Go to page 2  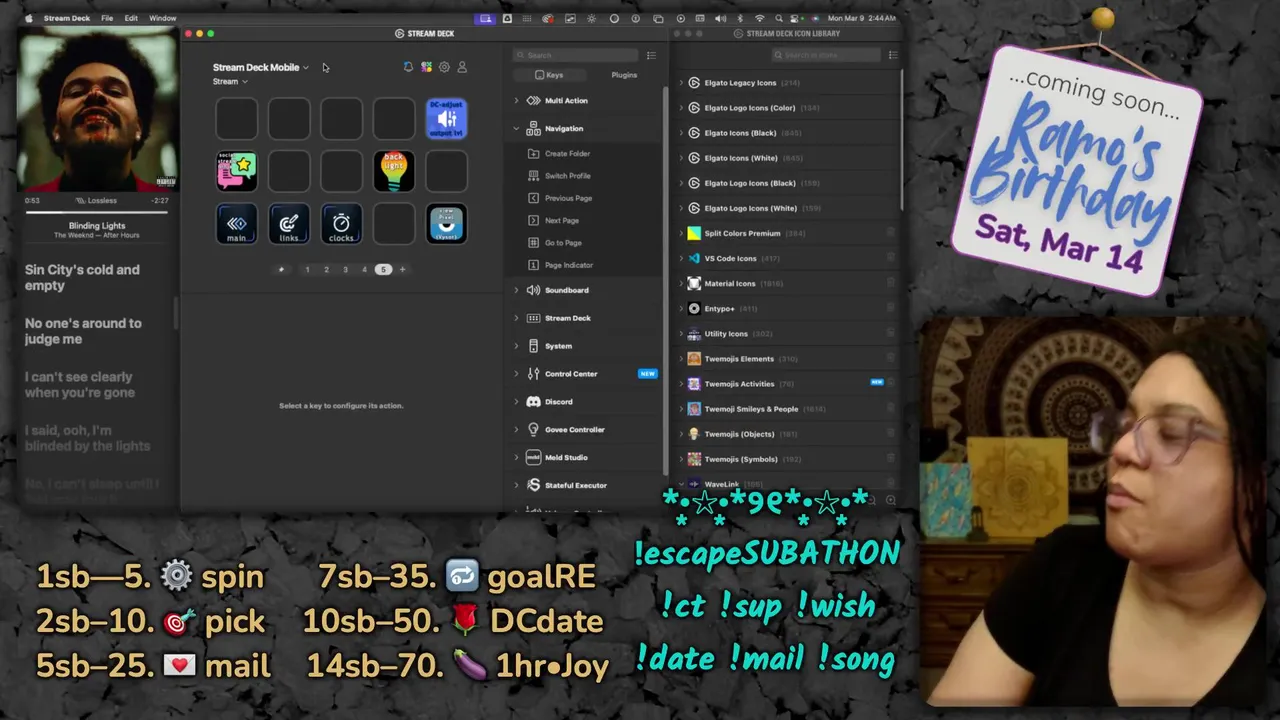click(x=326, y=269)
